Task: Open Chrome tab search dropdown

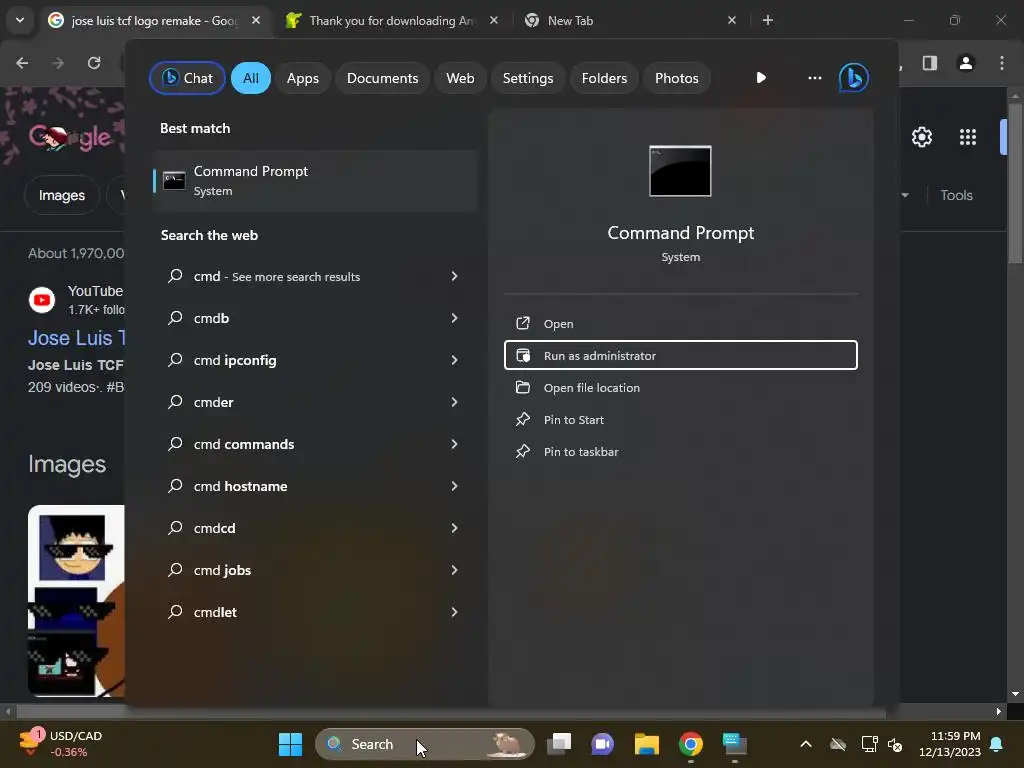Action: click(x=20, y=20)
